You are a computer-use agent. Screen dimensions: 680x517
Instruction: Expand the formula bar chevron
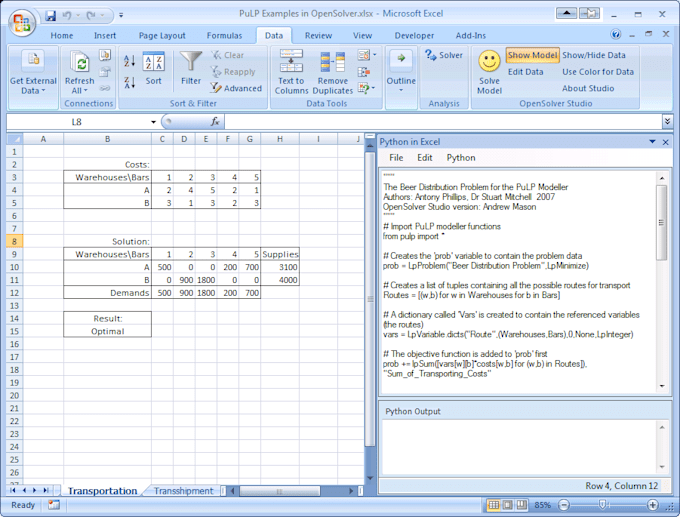[x=667, y=121]
